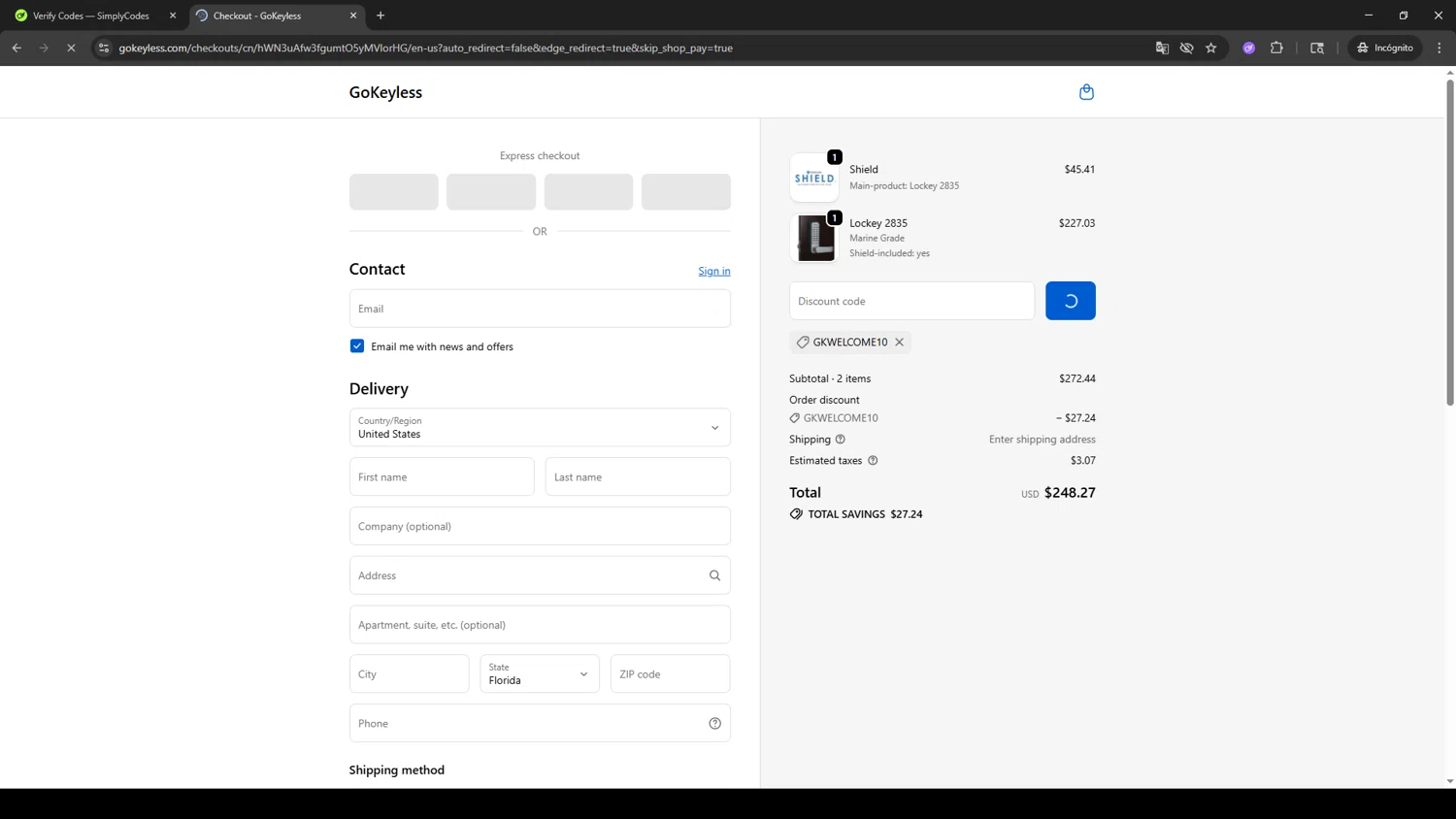Click the Lockey 2835 product thumbnail
This screenshot has height=819, width=1456.
pyautogui.click(x=814, y=238)
